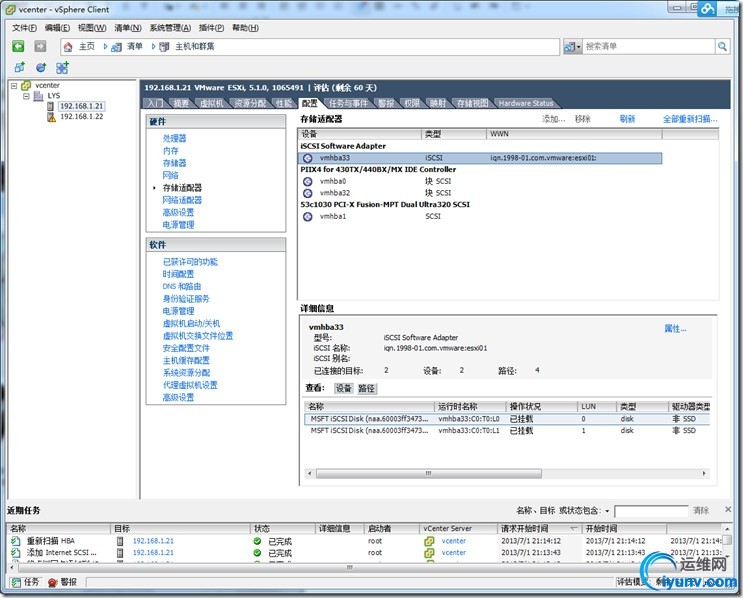Viewport: 743px width, 598px height.
Task: Switch to the 虚拟机 tab
Action: [211, 103]
